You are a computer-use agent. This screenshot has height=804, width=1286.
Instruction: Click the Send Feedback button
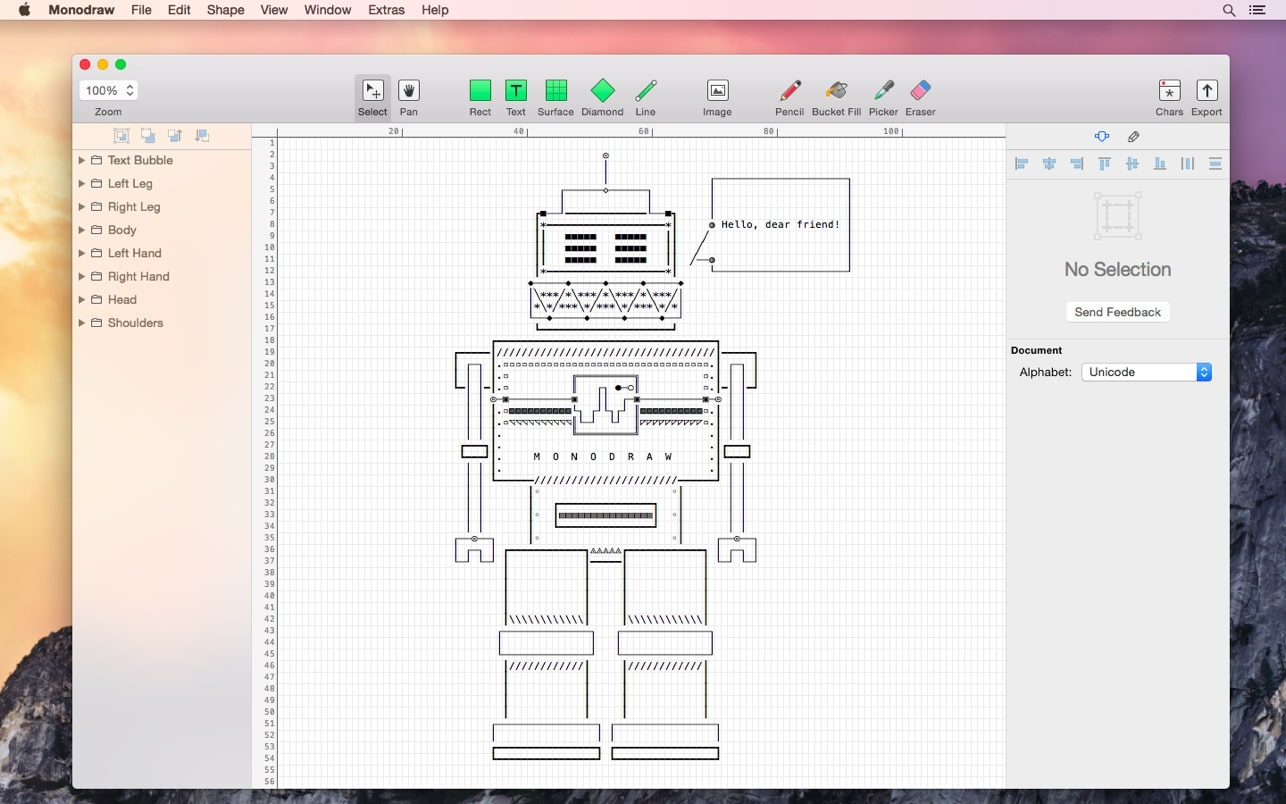tap(1117, 311)
